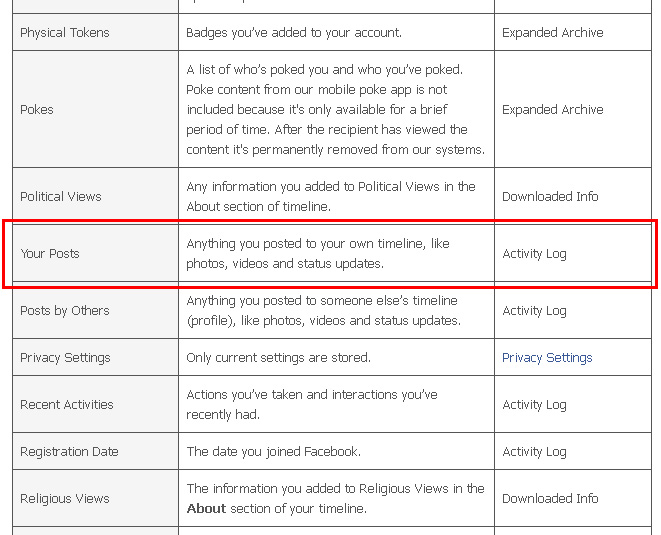Click the Pokes row label
The image size is (661, 535).
(x=37, y=110)
